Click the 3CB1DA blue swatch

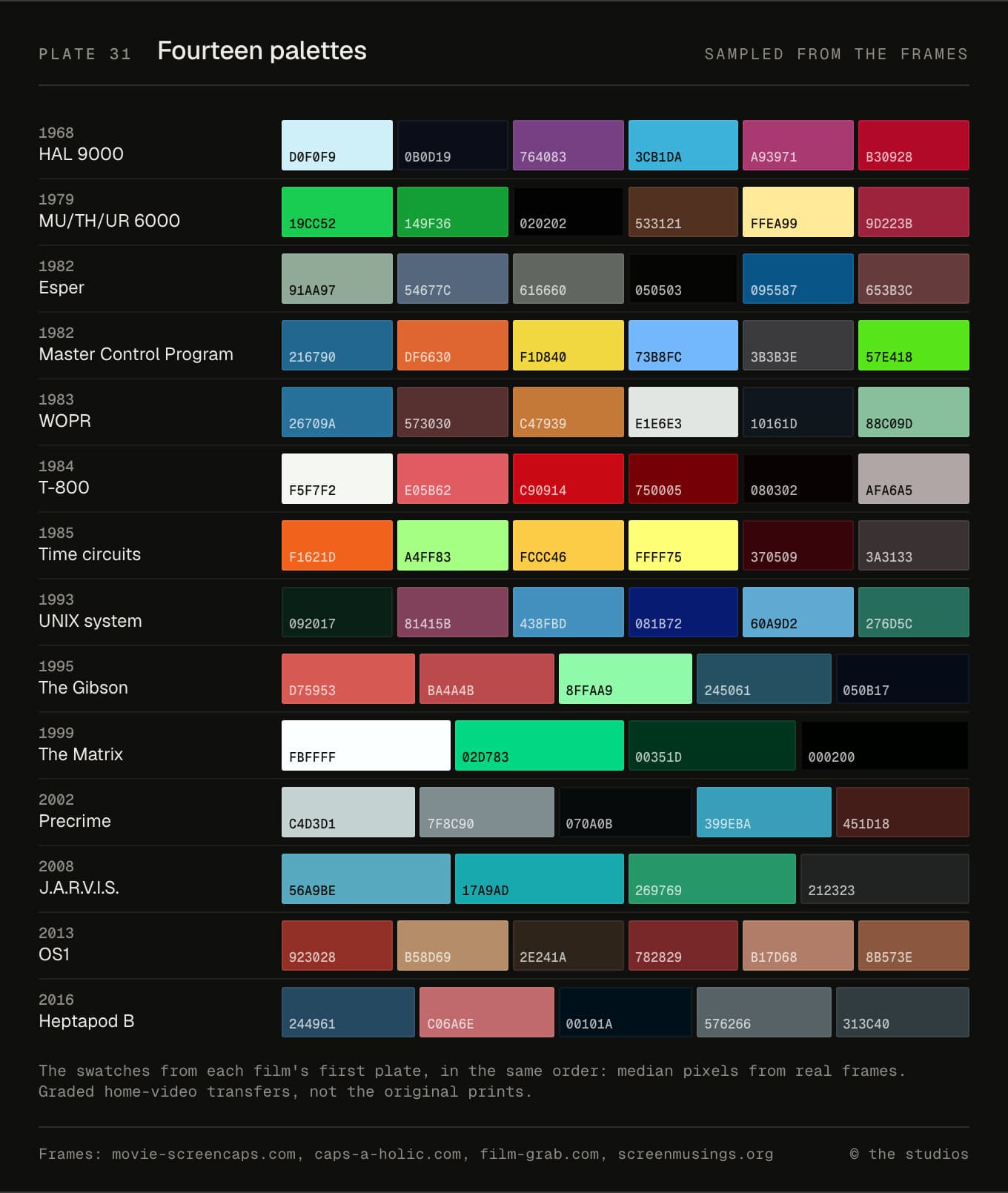[683, 145]
